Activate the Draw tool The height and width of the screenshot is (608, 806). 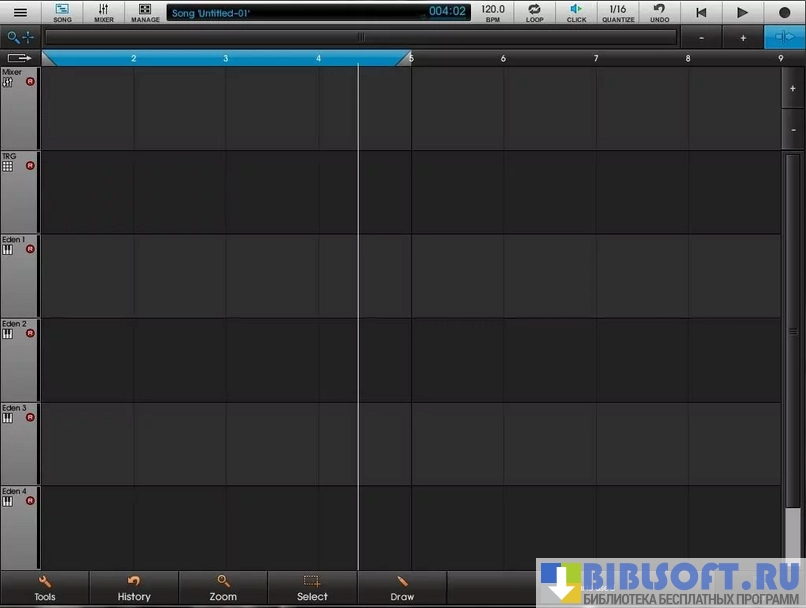pos(402,588)
